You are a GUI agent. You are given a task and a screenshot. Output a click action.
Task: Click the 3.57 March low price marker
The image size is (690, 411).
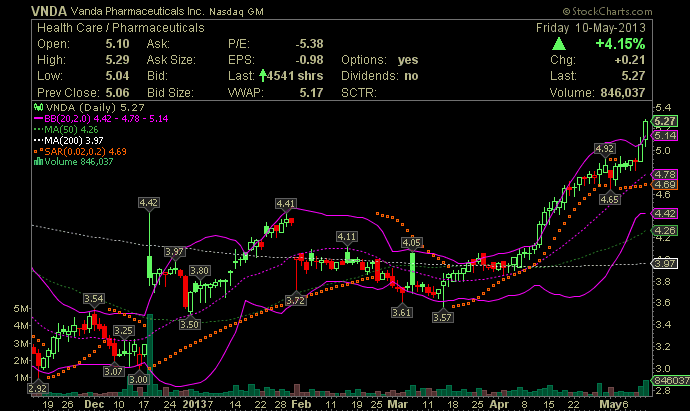(440, 317)
